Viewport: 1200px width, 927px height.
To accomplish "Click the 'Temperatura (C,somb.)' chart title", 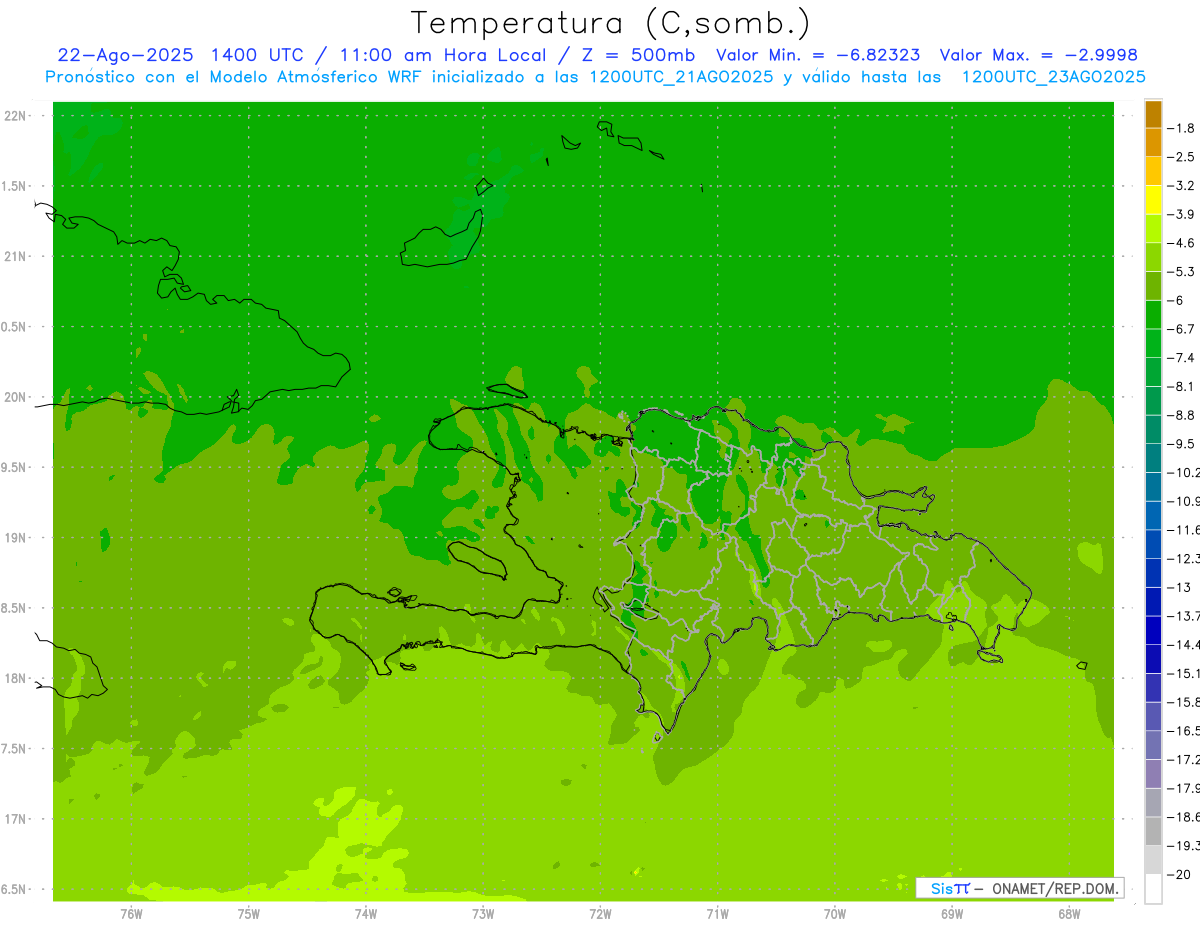I will [611, 23].
